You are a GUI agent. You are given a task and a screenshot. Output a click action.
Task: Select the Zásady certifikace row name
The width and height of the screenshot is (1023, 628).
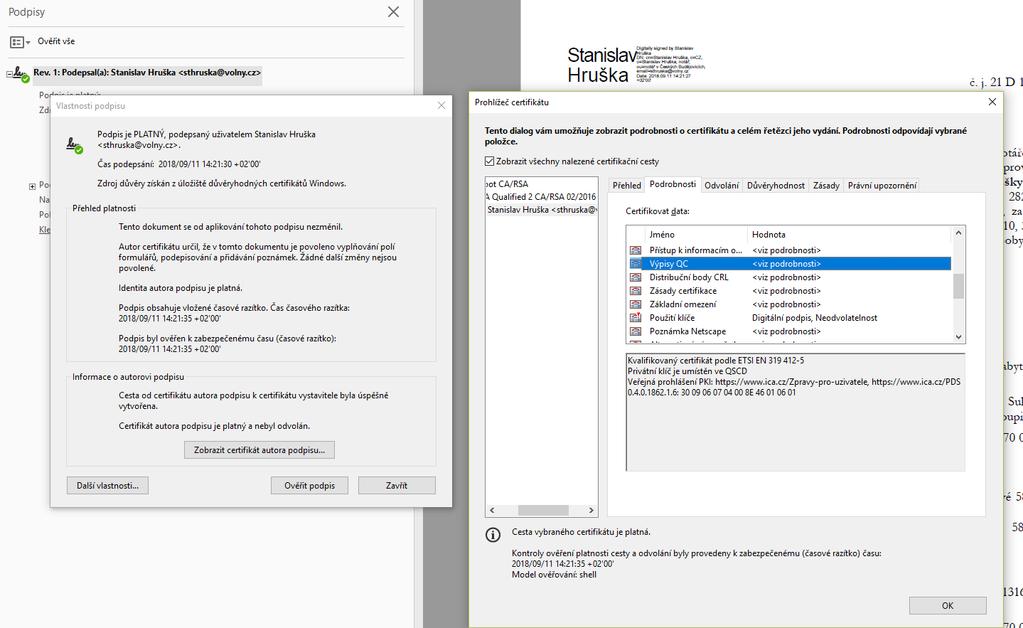682,291
